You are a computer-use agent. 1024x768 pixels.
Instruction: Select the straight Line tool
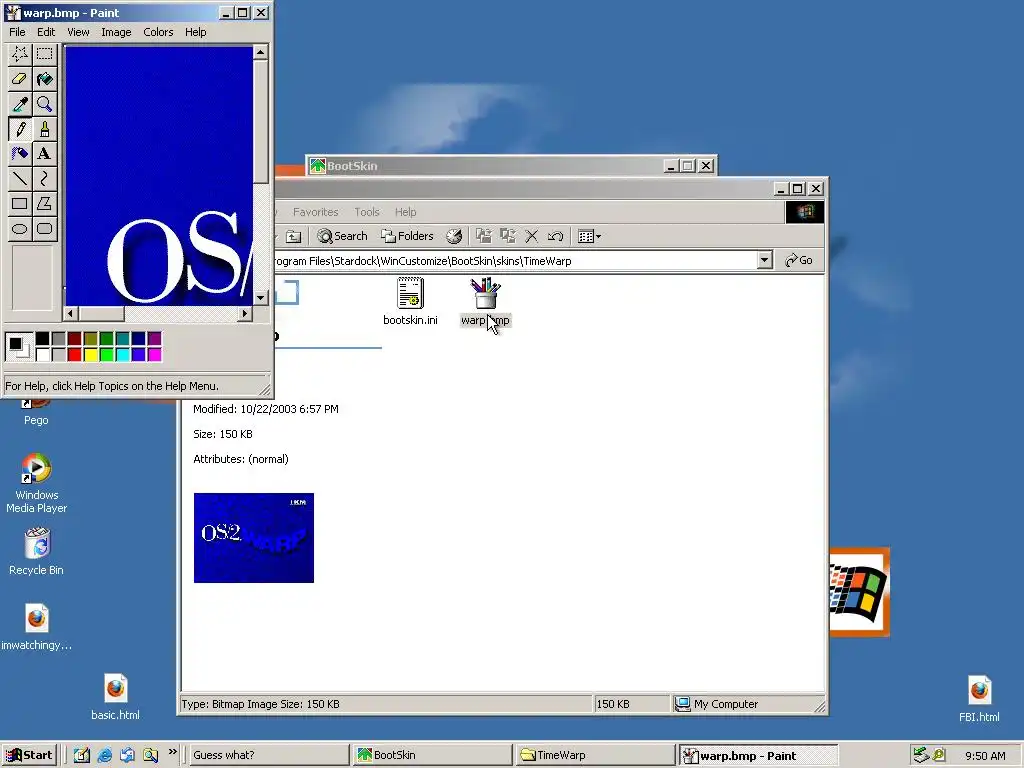(20, 178)
